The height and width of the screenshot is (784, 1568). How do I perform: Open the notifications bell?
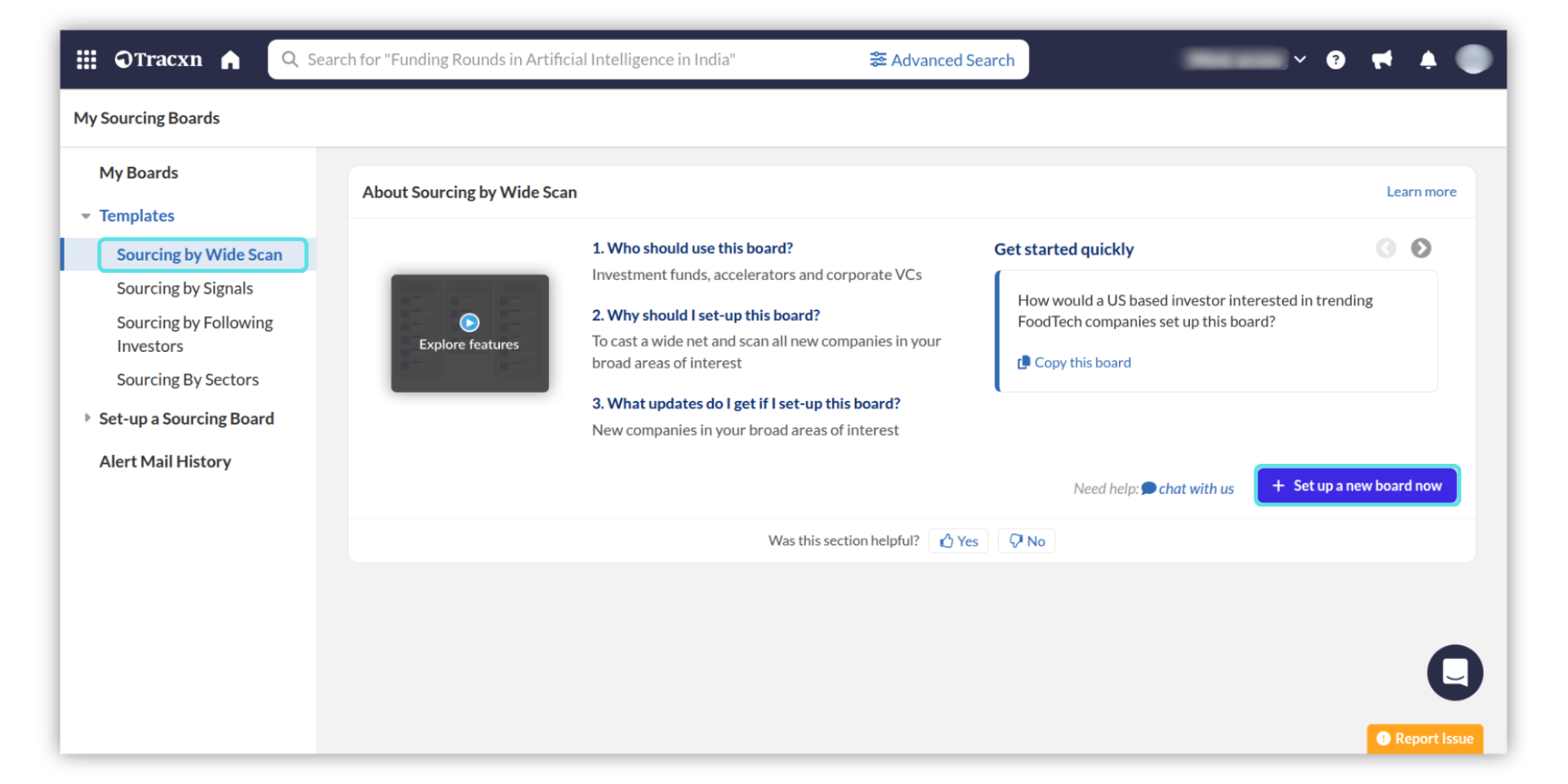[1428, 60]
